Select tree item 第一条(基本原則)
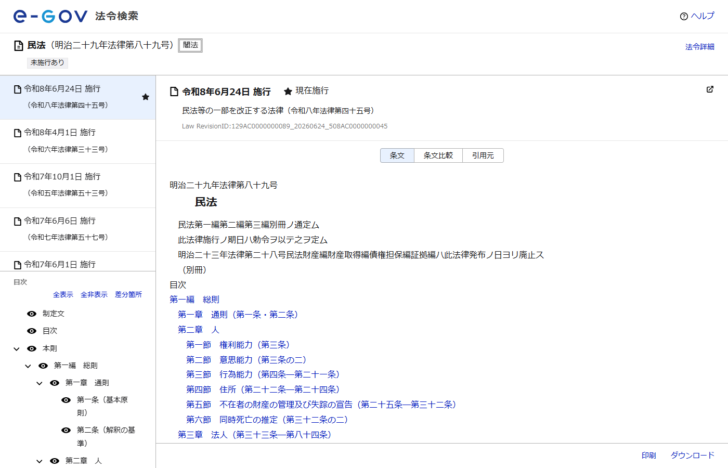This screenshot has width=728, height=468. 102,406
